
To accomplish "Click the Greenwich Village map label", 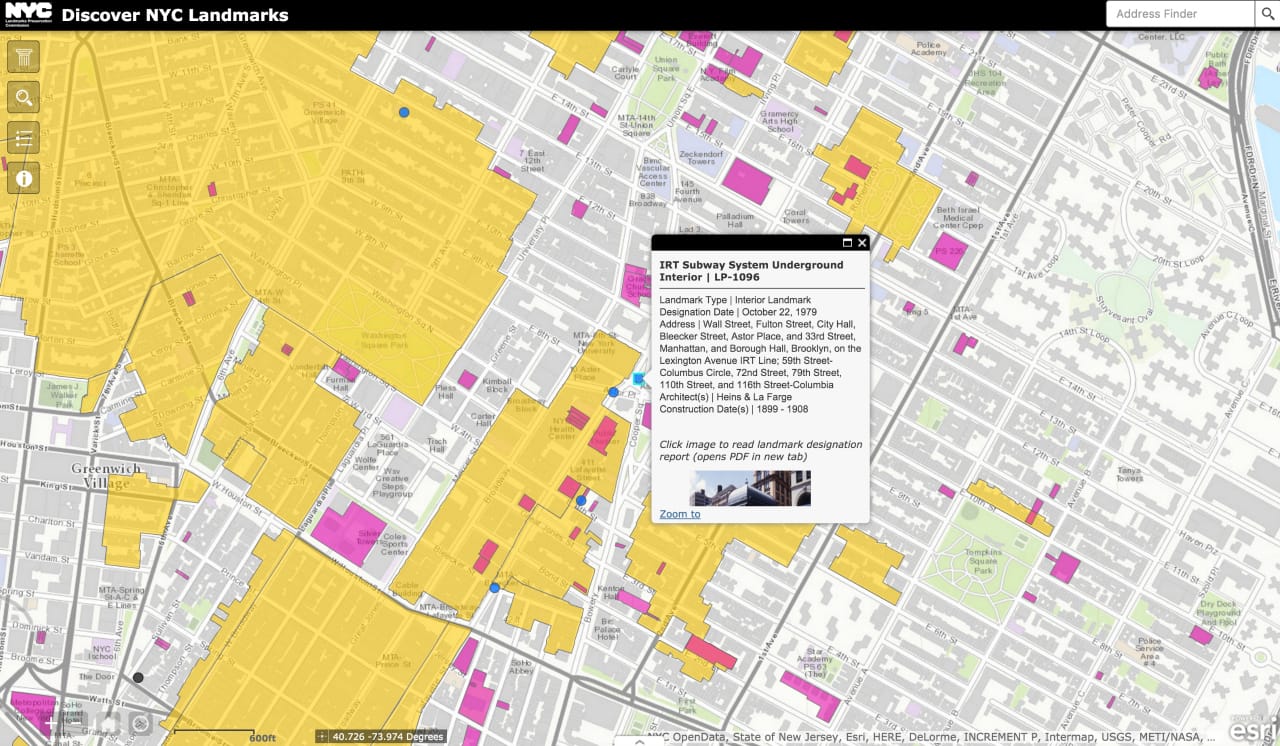I will click(x=108, y=476).
